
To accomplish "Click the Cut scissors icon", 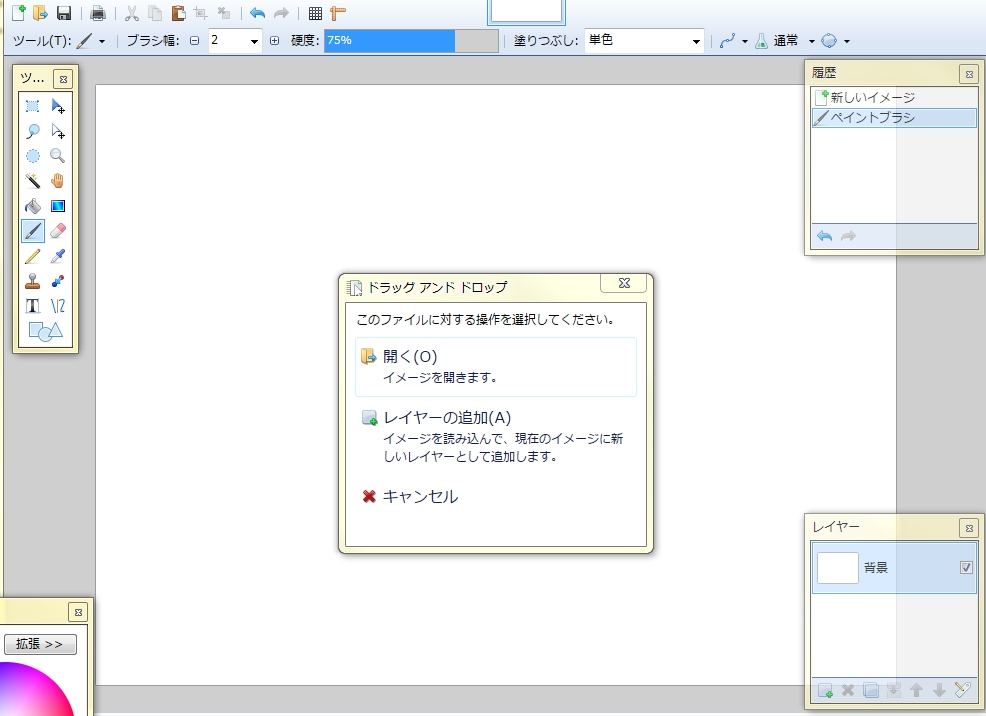I will 131,13.
